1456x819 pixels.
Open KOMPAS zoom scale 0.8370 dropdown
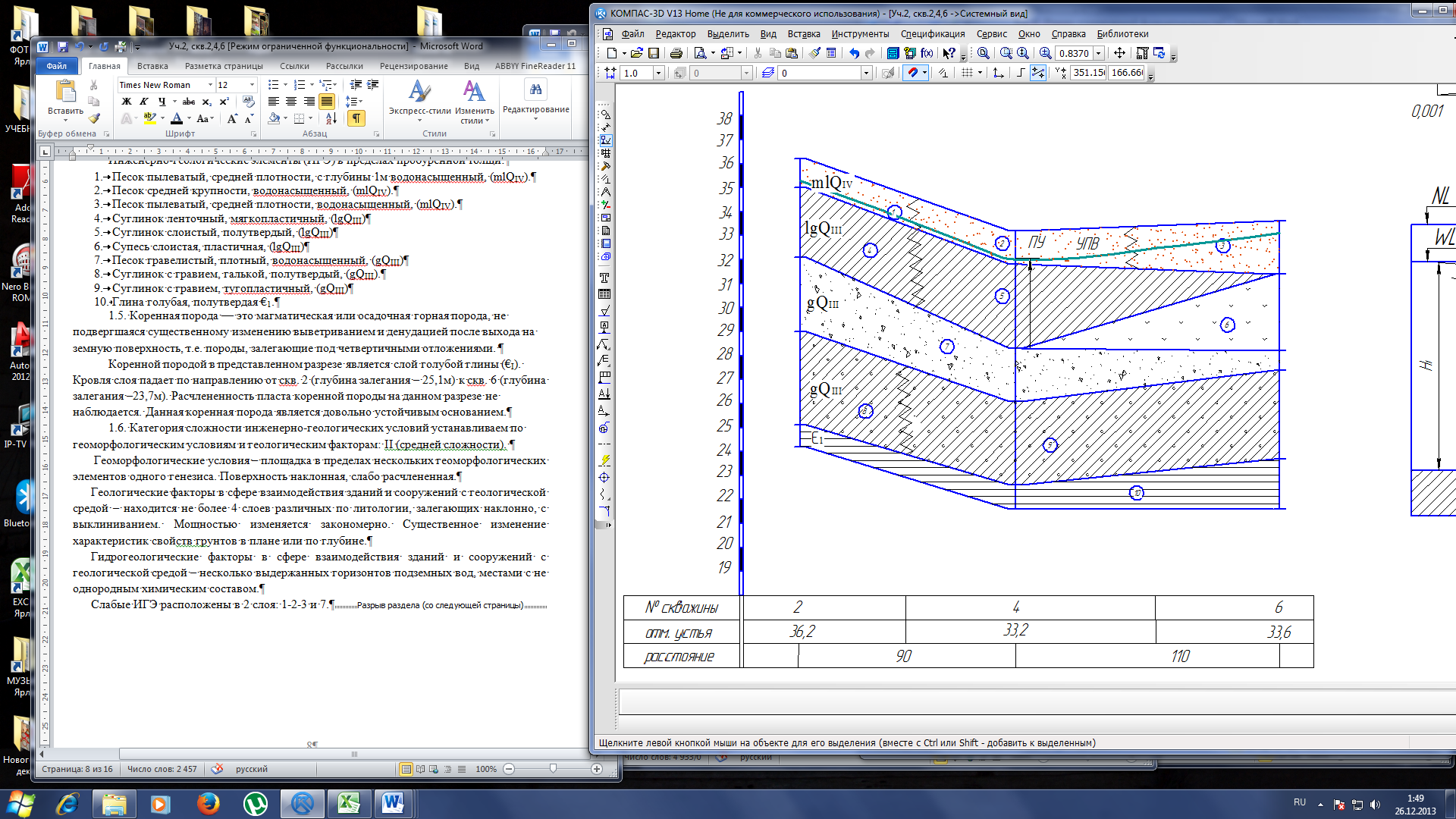[1098, 53]
